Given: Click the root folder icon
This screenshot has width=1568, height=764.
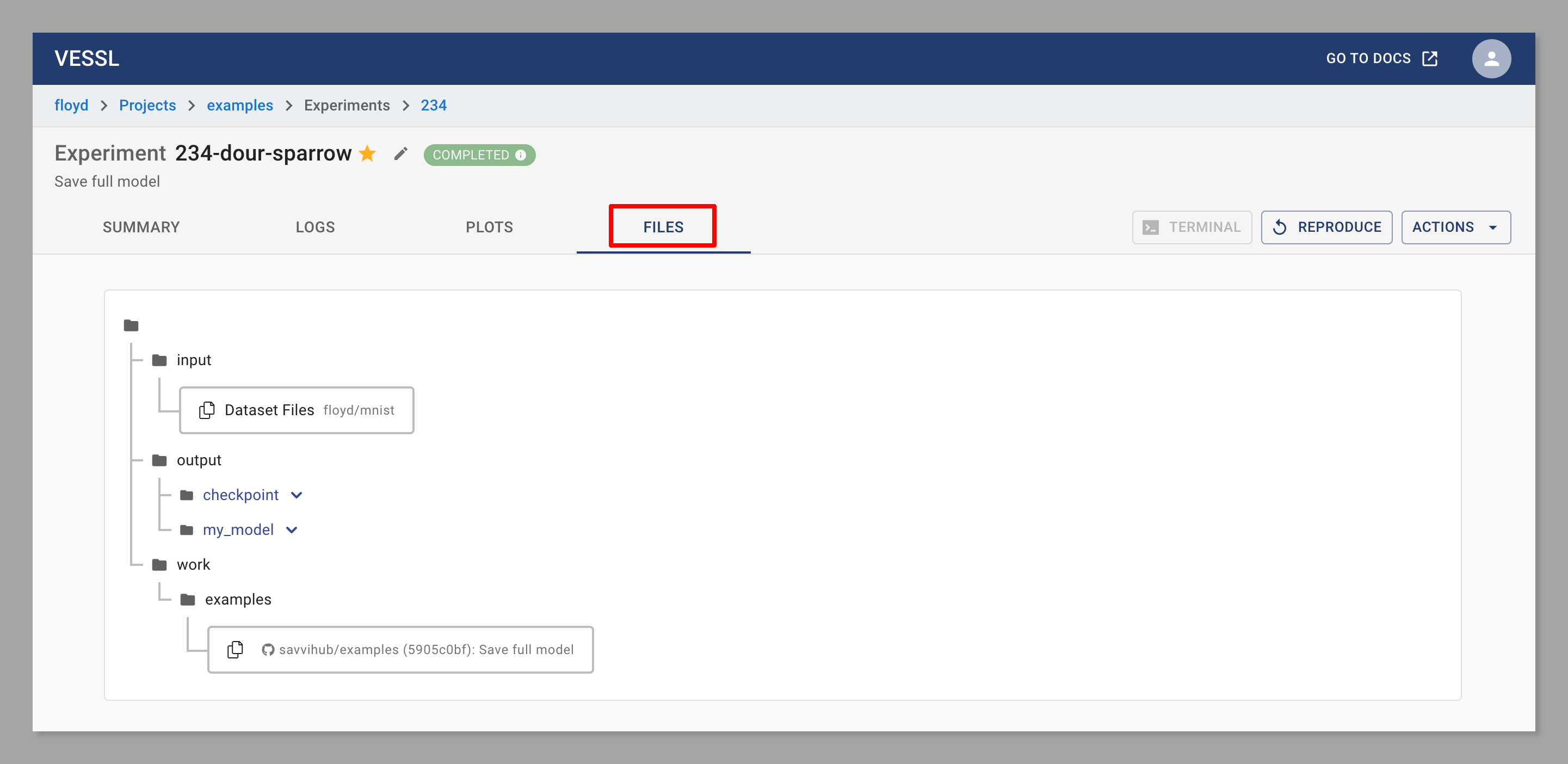Looking at the screenshot, I should pyautogui.click(x=131, y=326).
